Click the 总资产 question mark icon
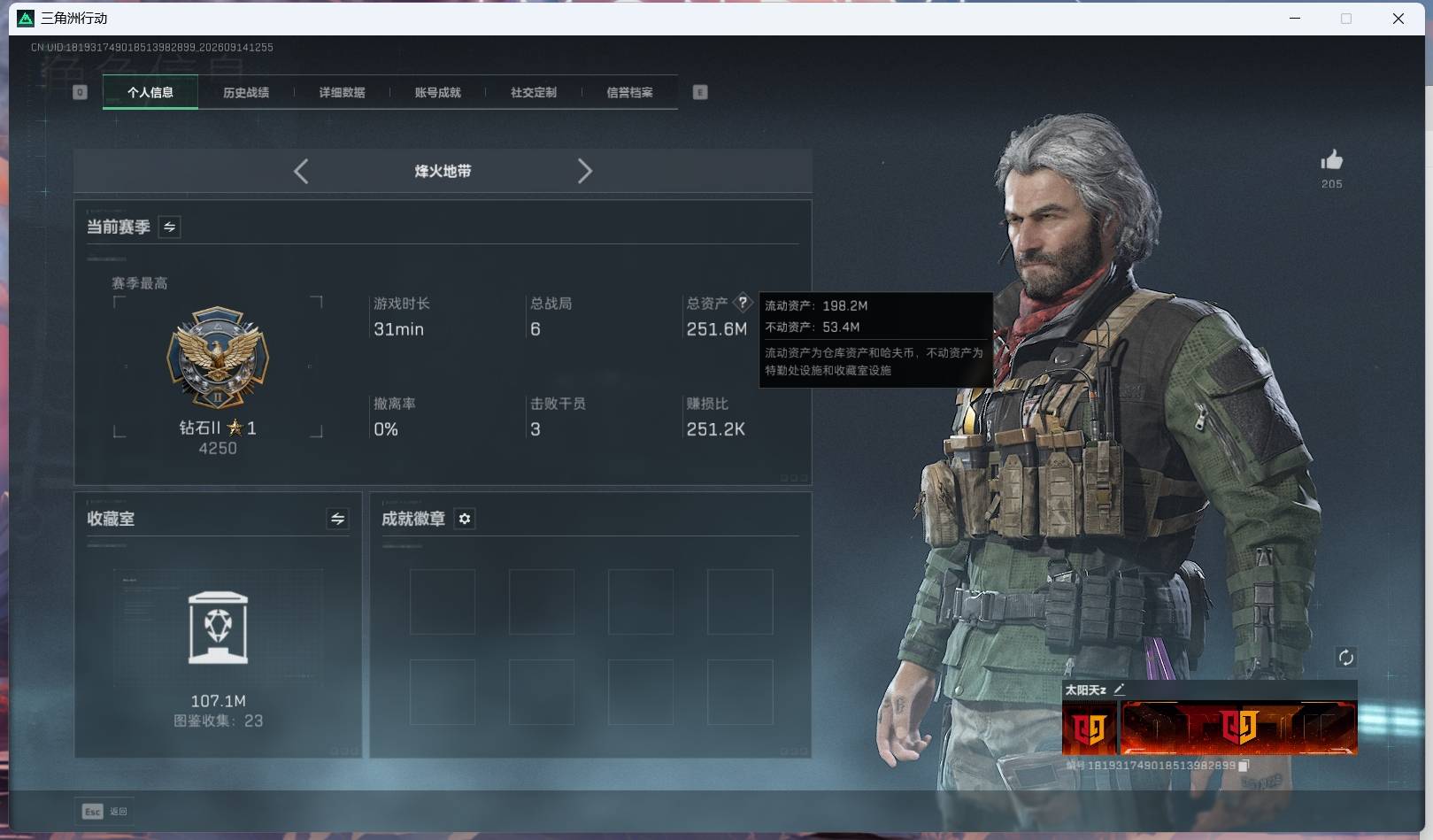The image size is (1433, 840). coord(743,302)
